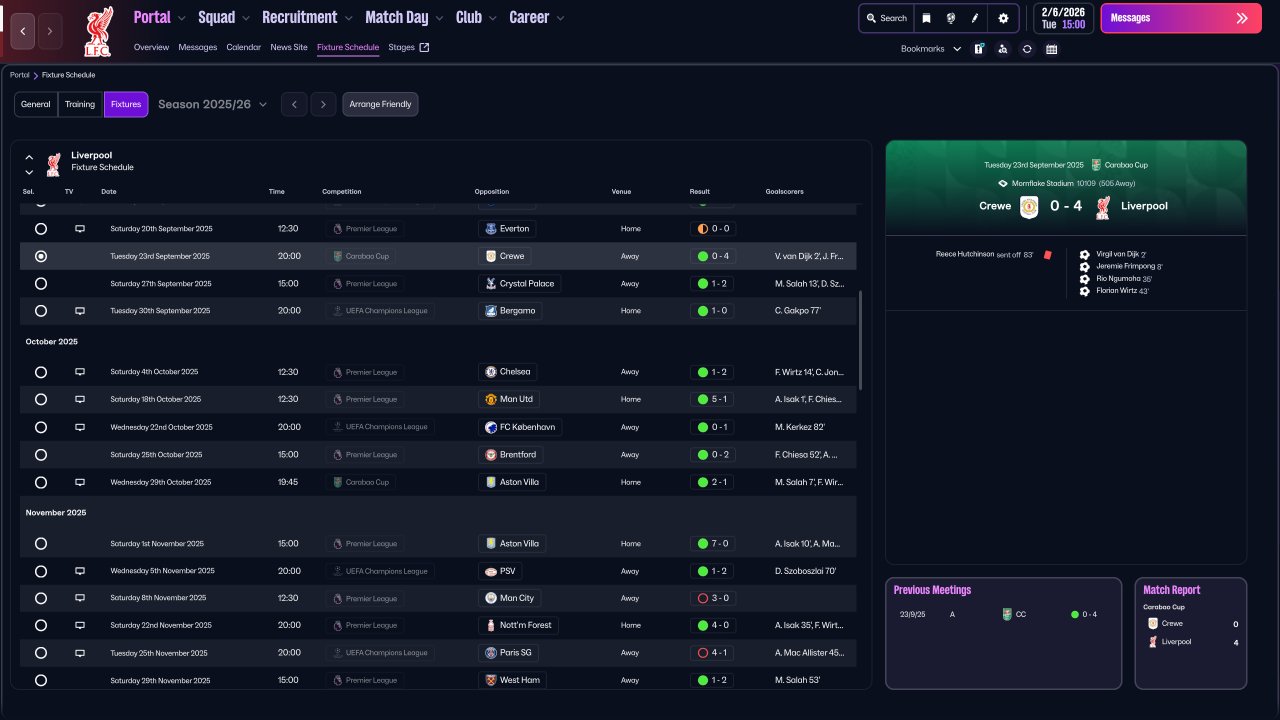Image resolution: width=1280 pixels, height=720 pixels.
Task: Click the 7 - 0 result for 1st November
Action: click(x=713, y=544)
